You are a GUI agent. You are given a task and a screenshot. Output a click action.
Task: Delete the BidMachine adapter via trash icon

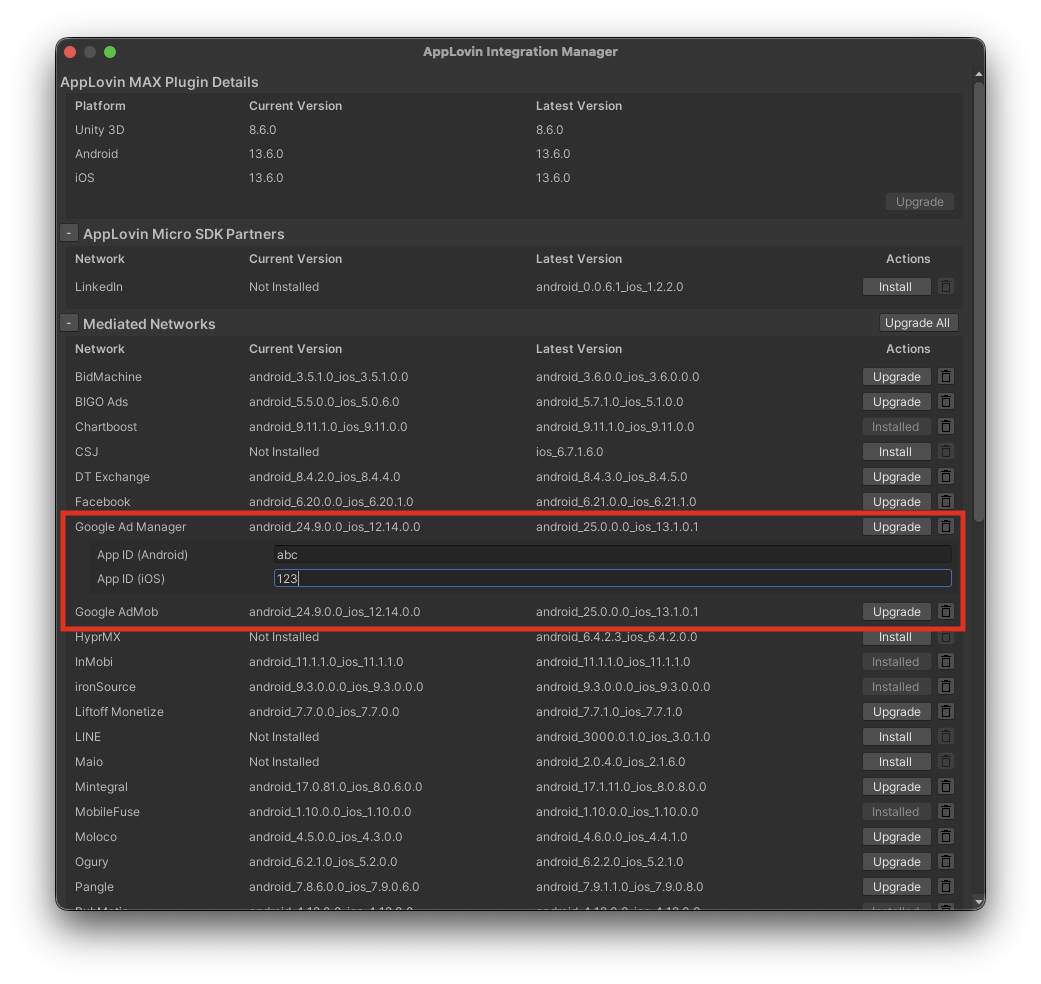point(946,377)
